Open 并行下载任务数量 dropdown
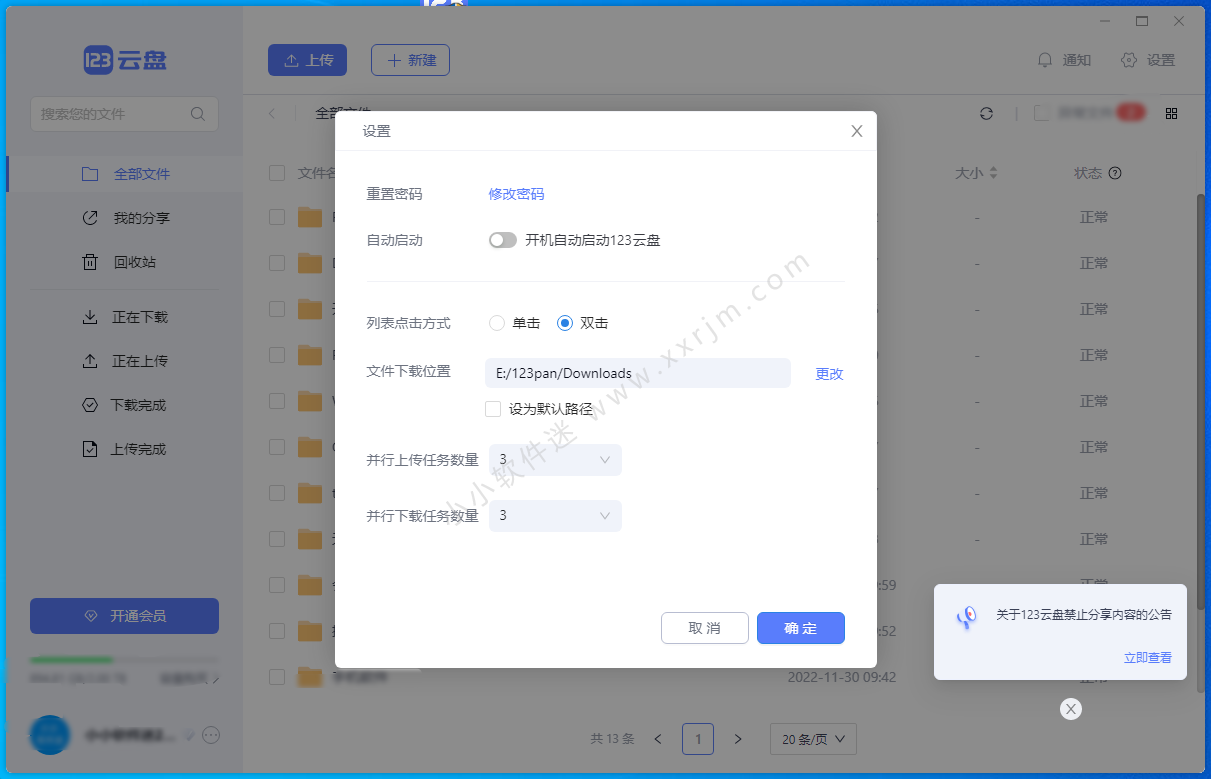This screenshot has height=779, width=1211. click(555, 516)
